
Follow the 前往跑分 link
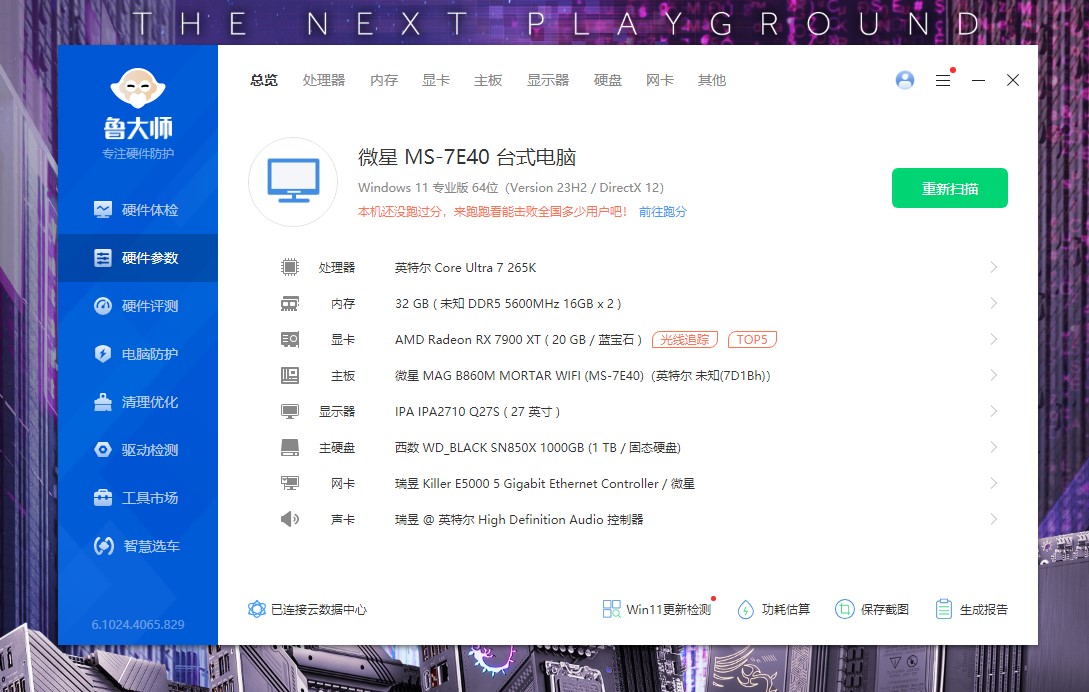(x=663, y=211)
